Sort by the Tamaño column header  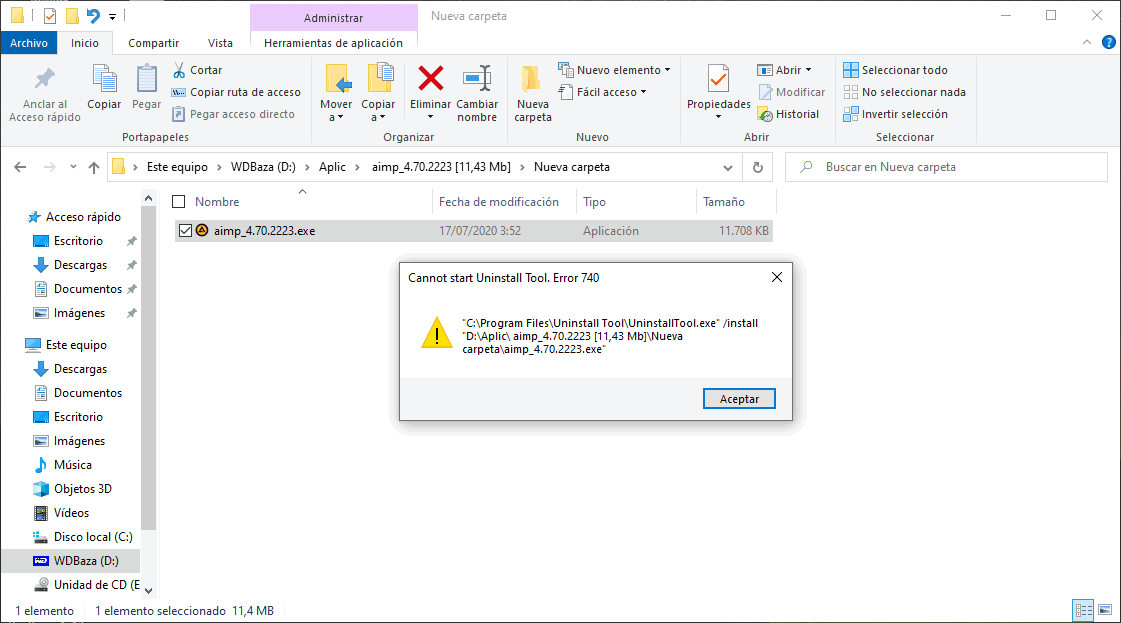pos(724,202)
